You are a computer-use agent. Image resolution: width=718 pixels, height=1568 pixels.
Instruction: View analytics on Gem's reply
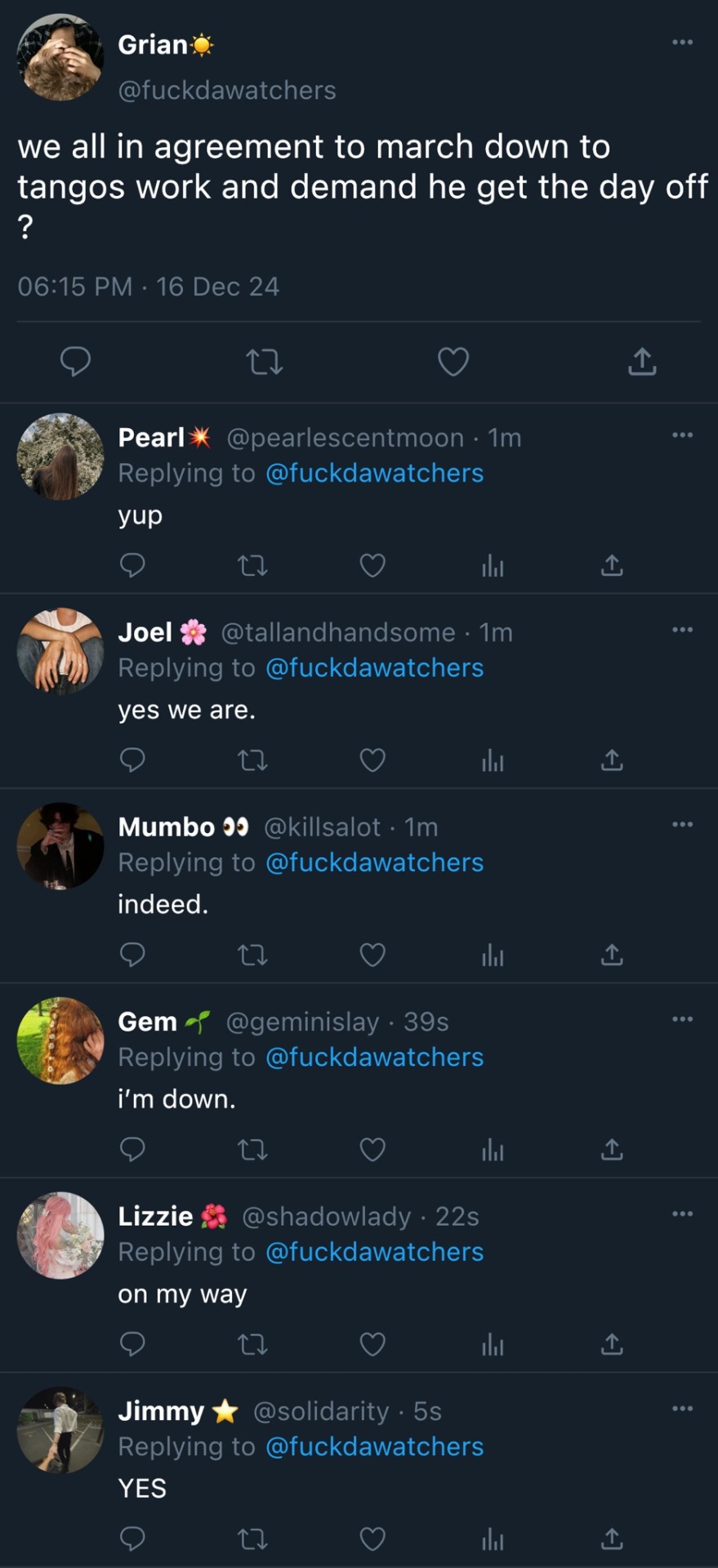click(493, 1150)
